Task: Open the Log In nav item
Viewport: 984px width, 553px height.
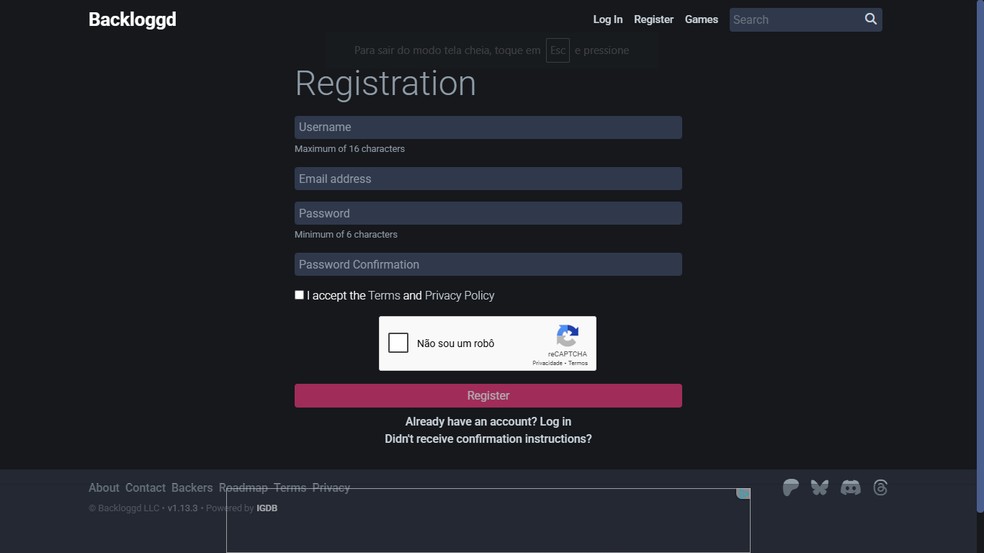Action: 607,20
